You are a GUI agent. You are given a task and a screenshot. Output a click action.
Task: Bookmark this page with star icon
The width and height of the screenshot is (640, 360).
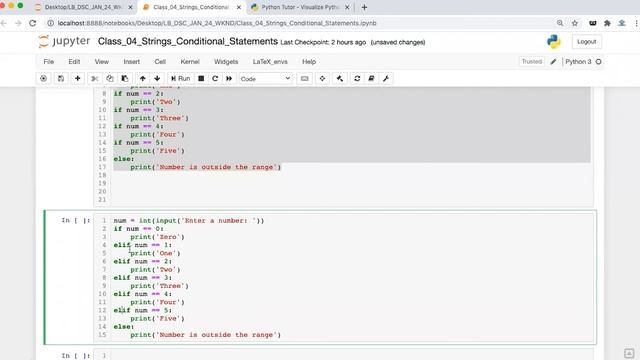pos(575,23)
